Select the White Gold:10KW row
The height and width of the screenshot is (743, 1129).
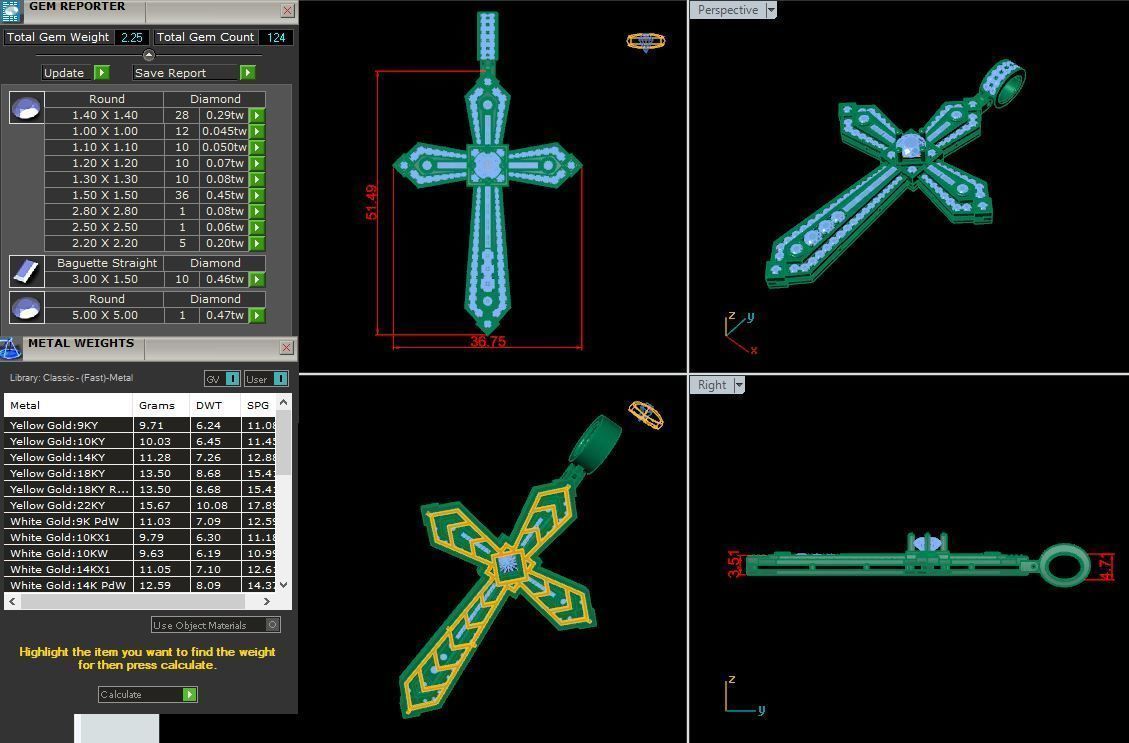(x=140, y=553)
